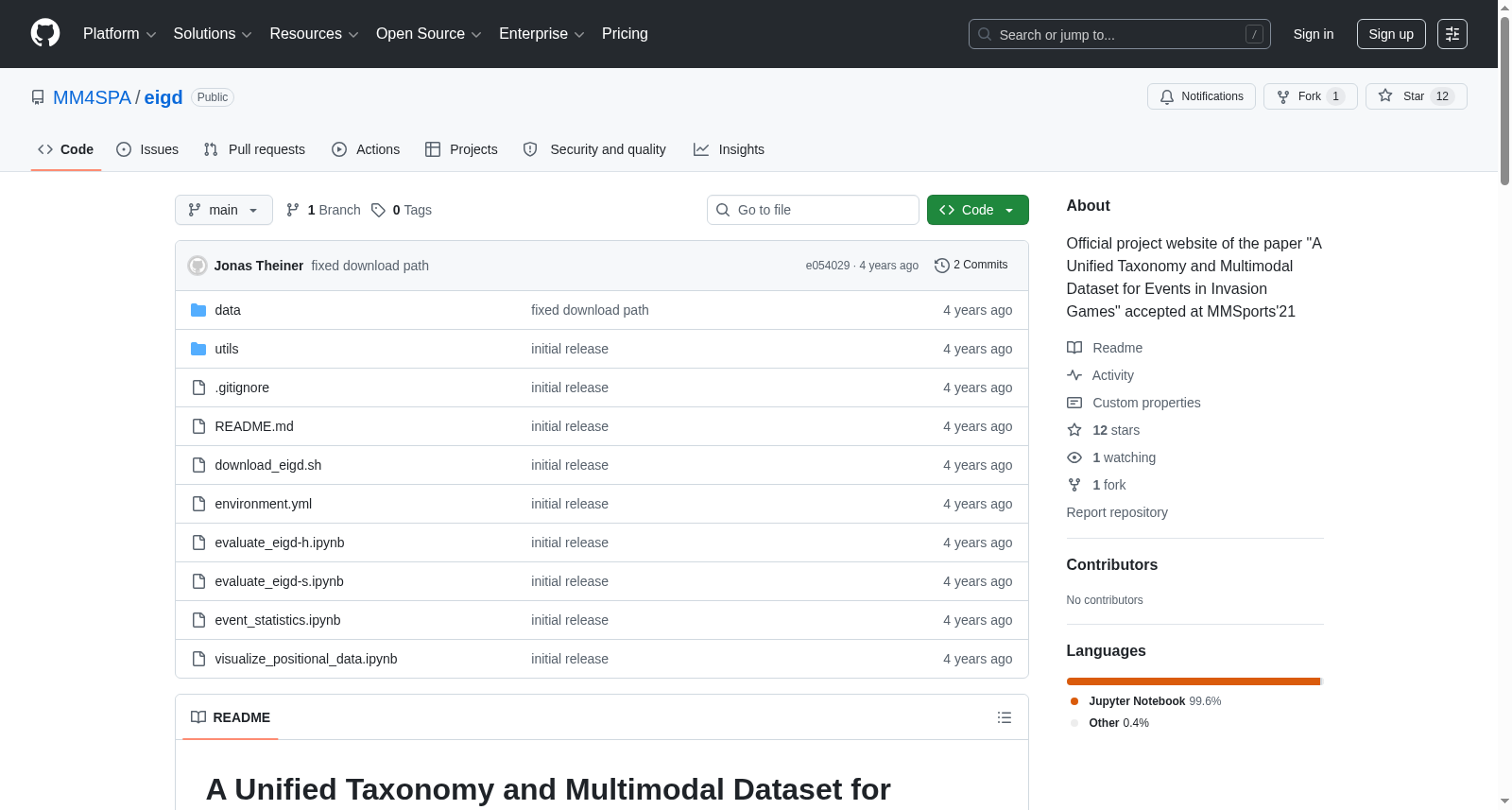This screenshot has width=1512, height=810.
Task: Click the fork count badge 1
Action: [1335, 96]
